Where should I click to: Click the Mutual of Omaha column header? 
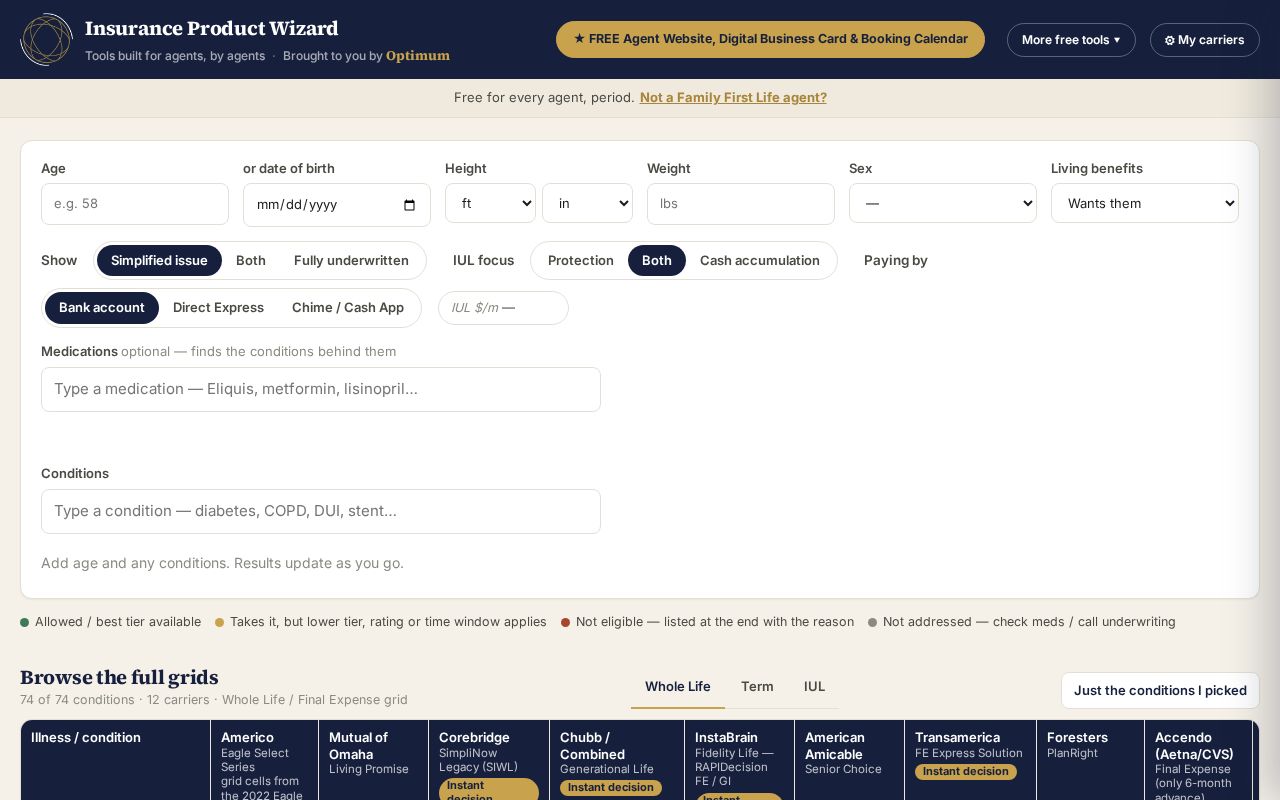[x=373, y=760]
